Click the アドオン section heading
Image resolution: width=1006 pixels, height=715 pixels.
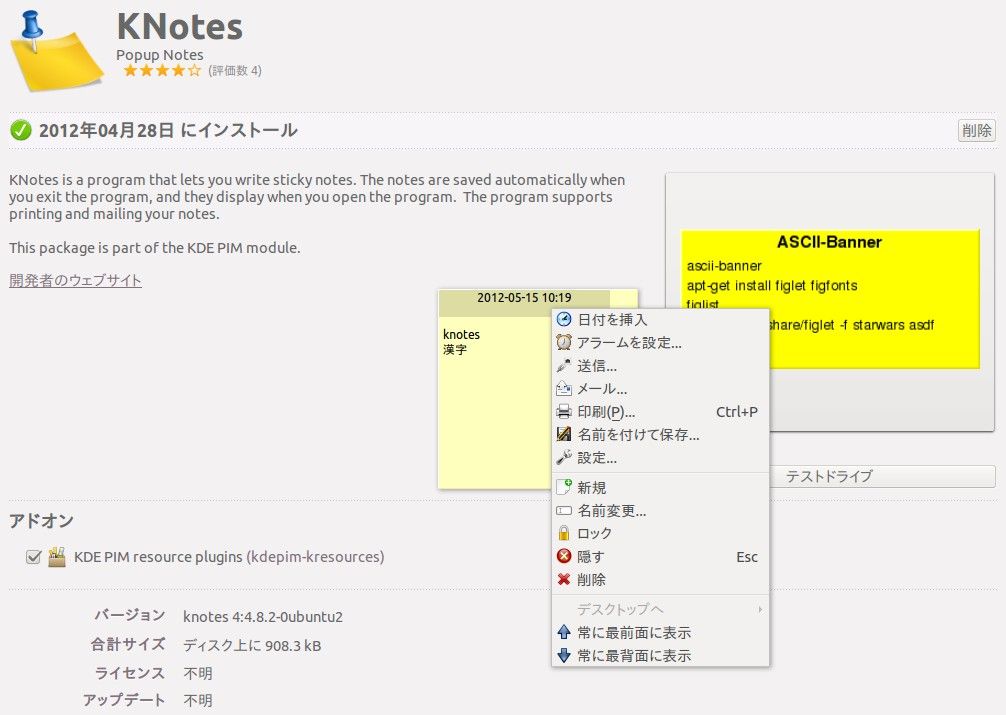tap(41, 521)
